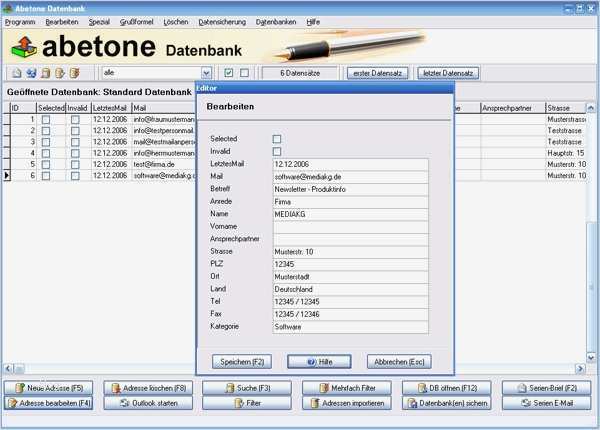Click DB öffnen (F12) button

click(x=447, y=388)
